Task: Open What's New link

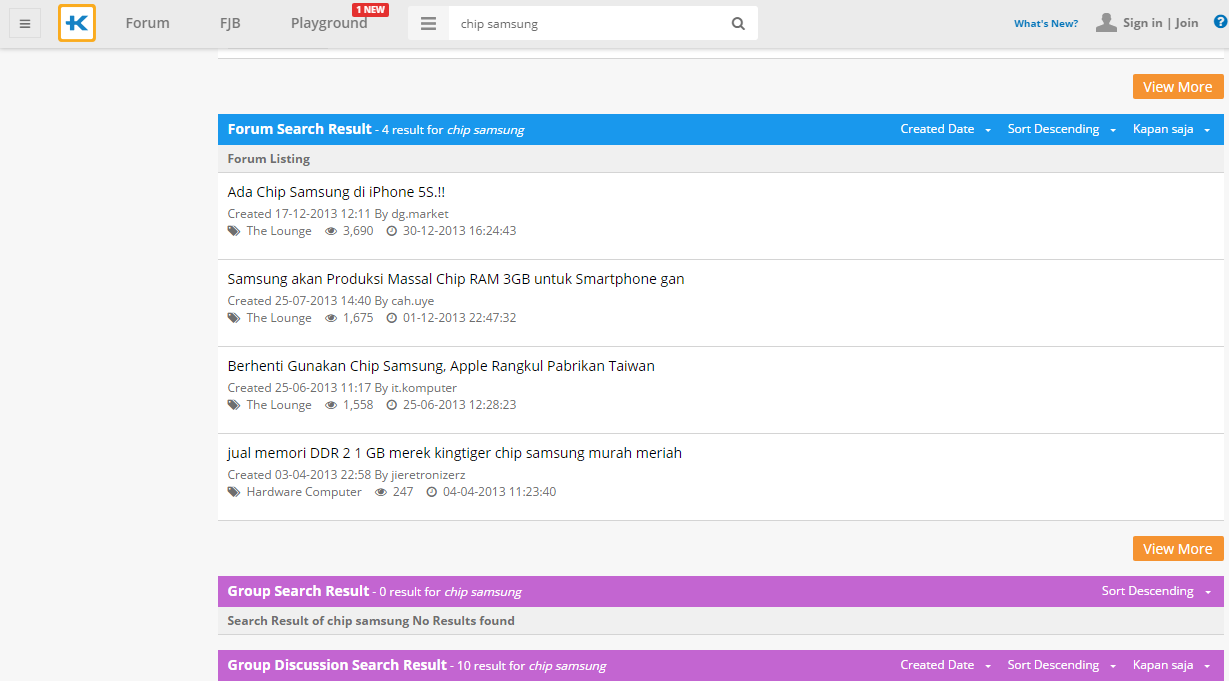Action: 1046,24
